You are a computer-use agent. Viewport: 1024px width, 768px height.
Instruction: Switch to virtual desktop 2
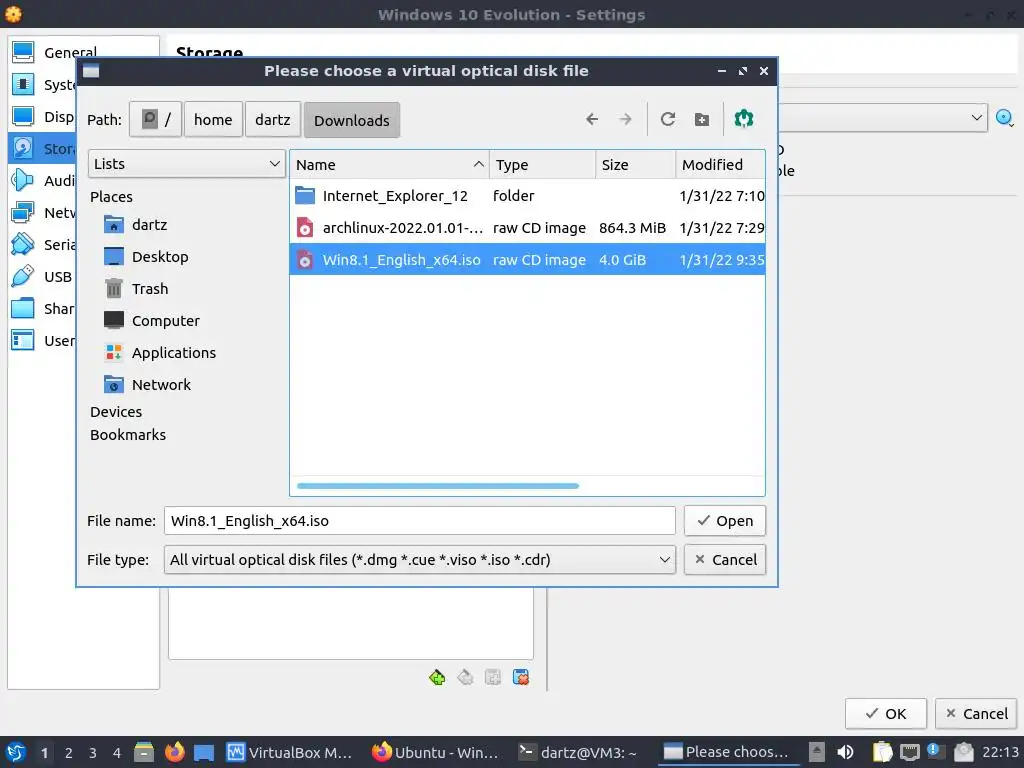68,753
